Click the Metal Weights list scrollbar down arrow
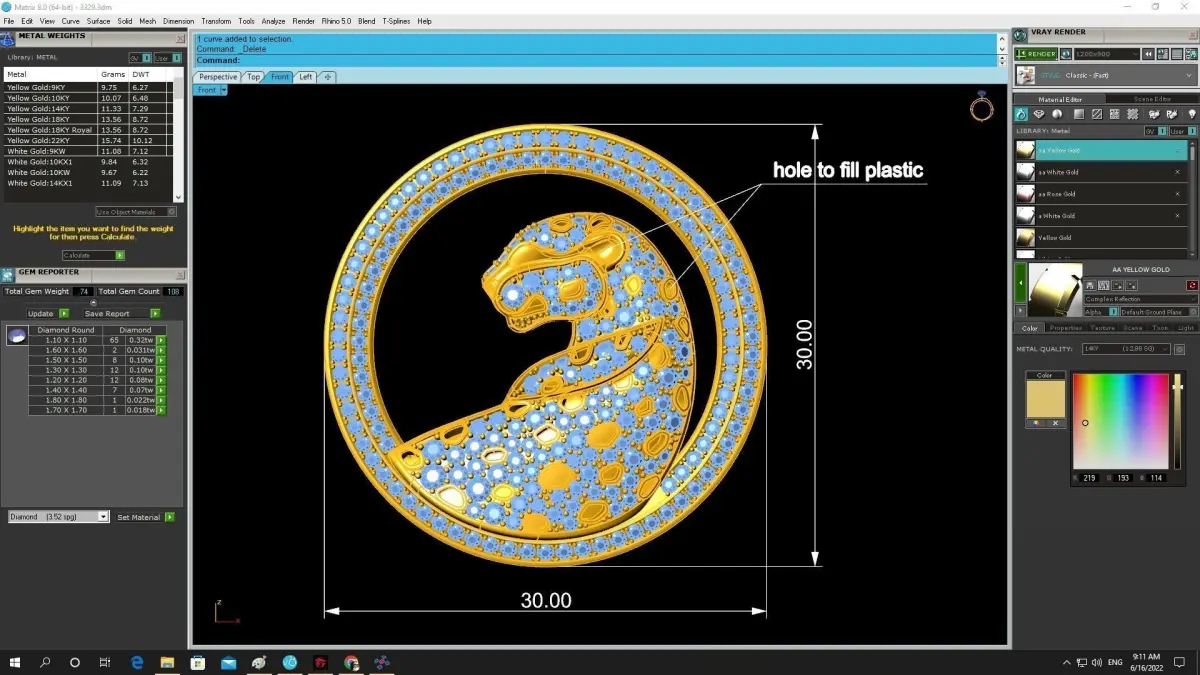Image resolution: width=1200 pixels, height=675 pixels. (178, 198)
